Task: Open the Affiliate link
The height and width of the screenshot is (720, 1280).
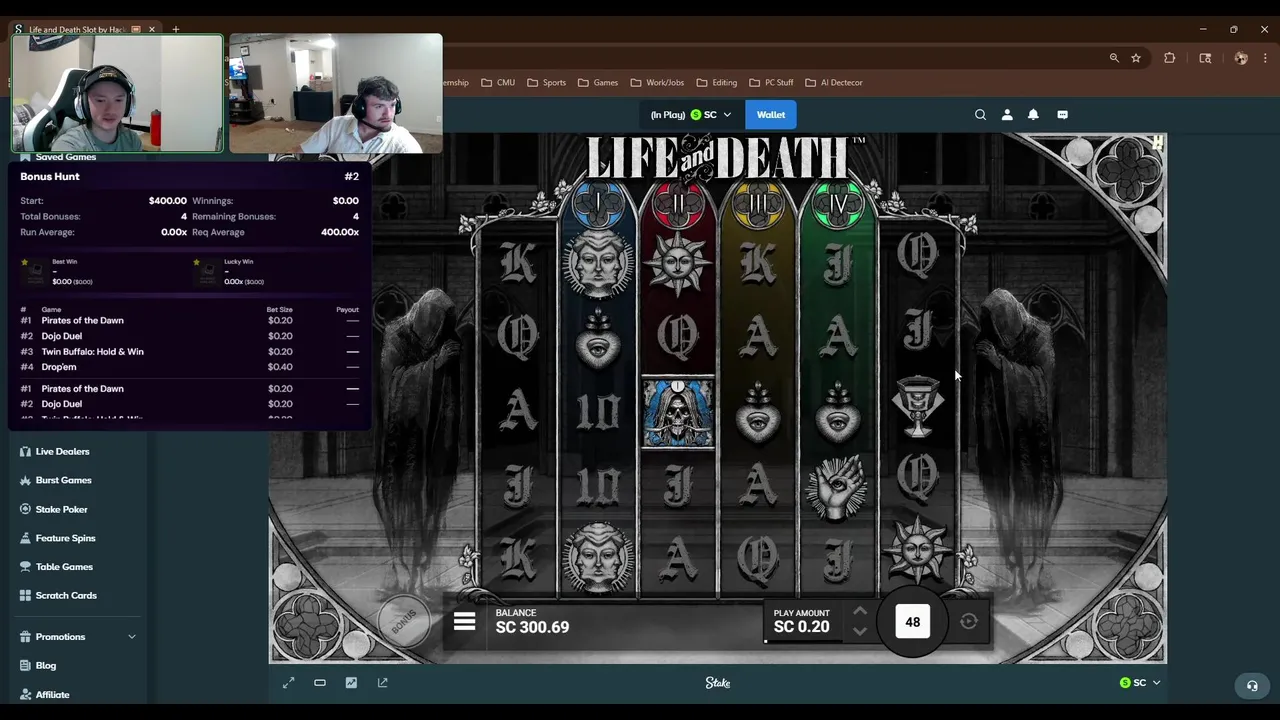Action: click(53, 695)
